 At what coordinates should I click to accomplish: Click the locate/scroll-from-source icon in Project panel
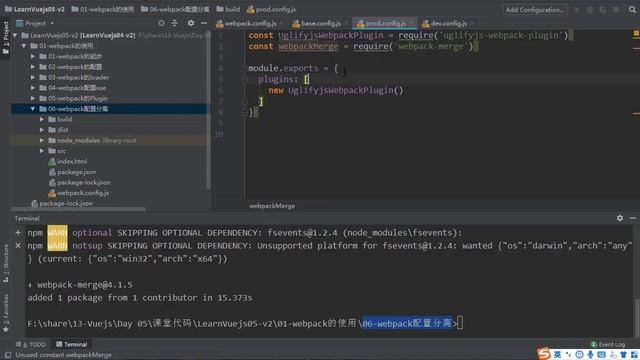[x=161, y=23]
